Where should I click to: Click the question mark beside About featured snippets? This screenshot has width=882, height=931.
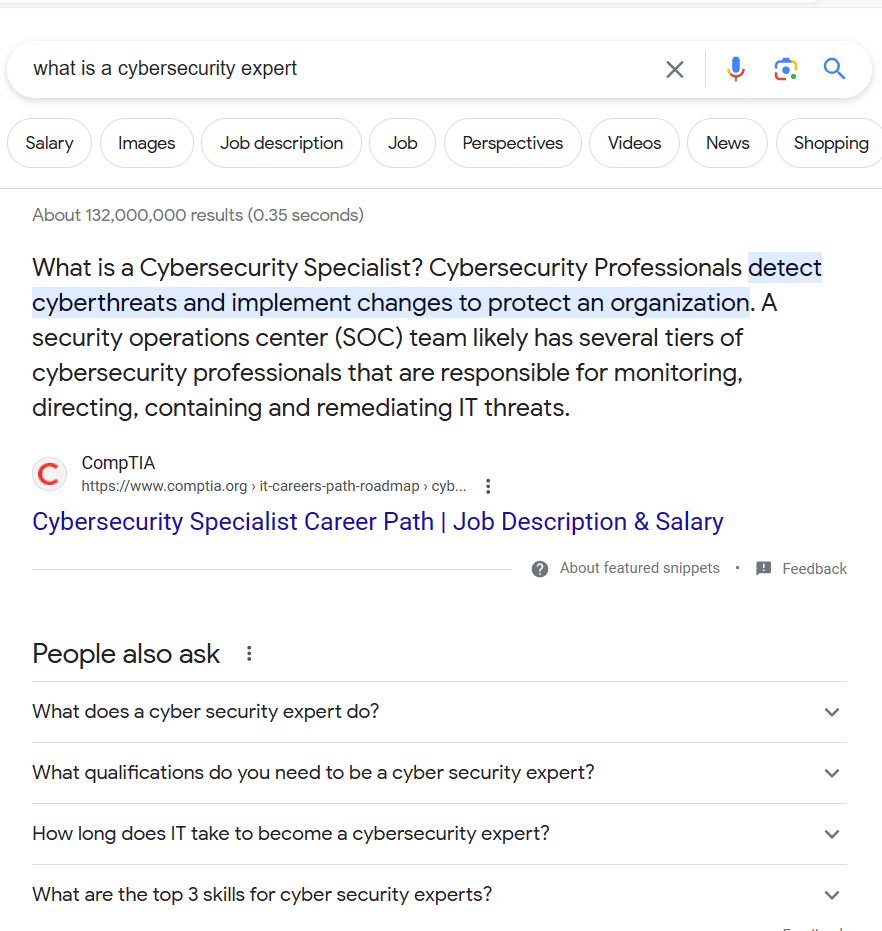(539, 568)
